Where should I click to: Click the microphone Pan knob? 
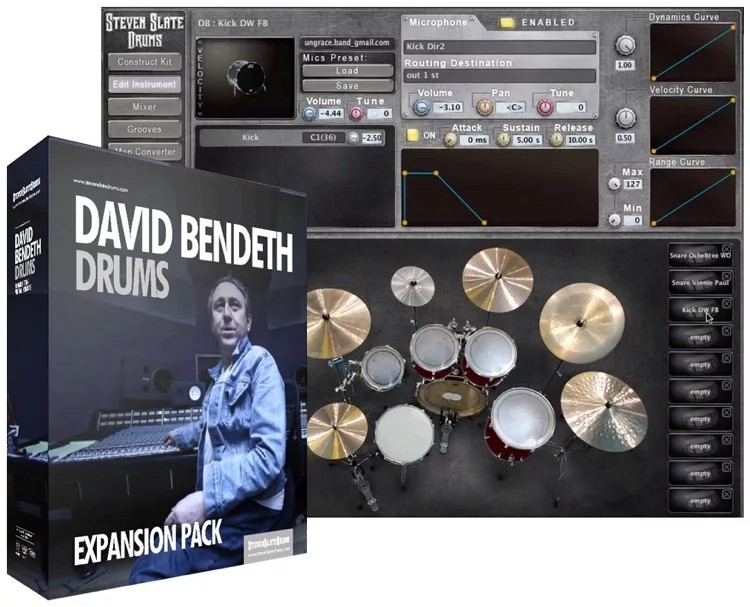tap(484, 107)
